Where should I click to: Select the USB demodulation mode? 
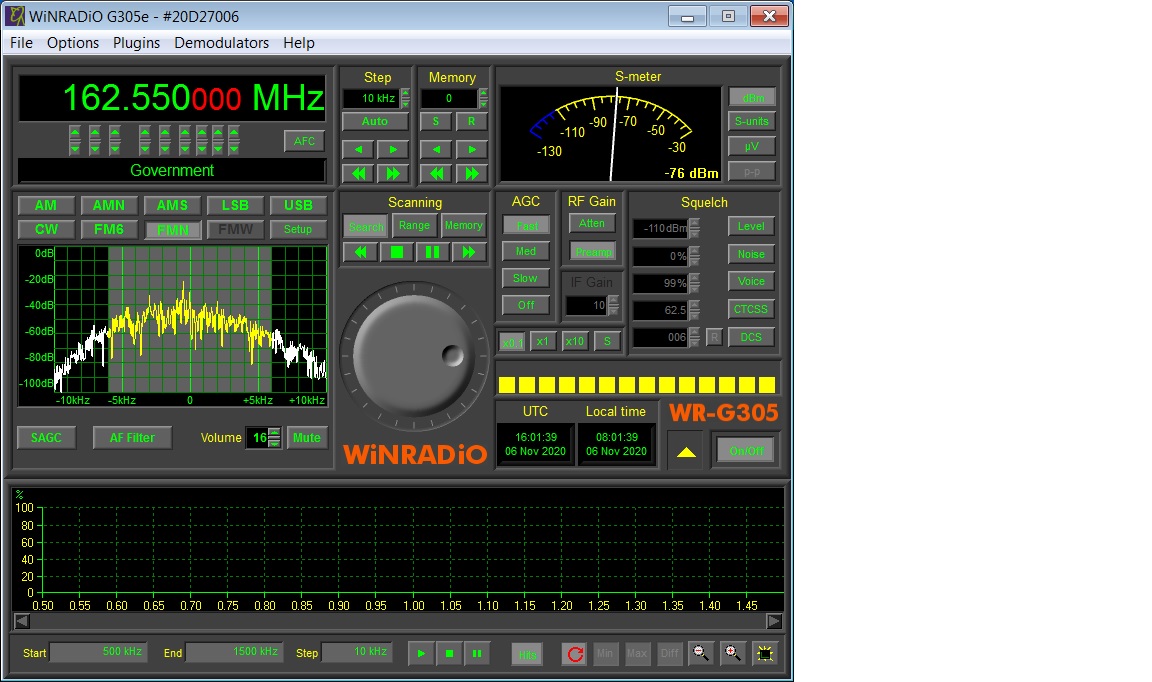click(298, 205)
